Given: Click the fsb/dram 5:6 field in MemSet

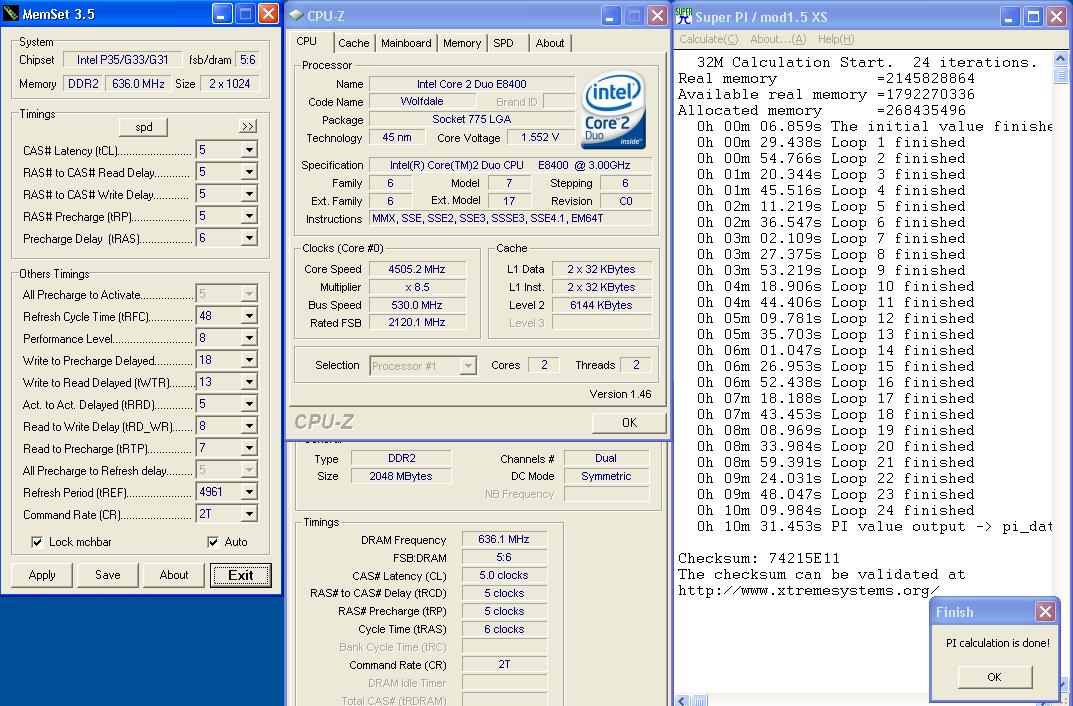Looking at the screenshot, I should [x=248, y=60].
